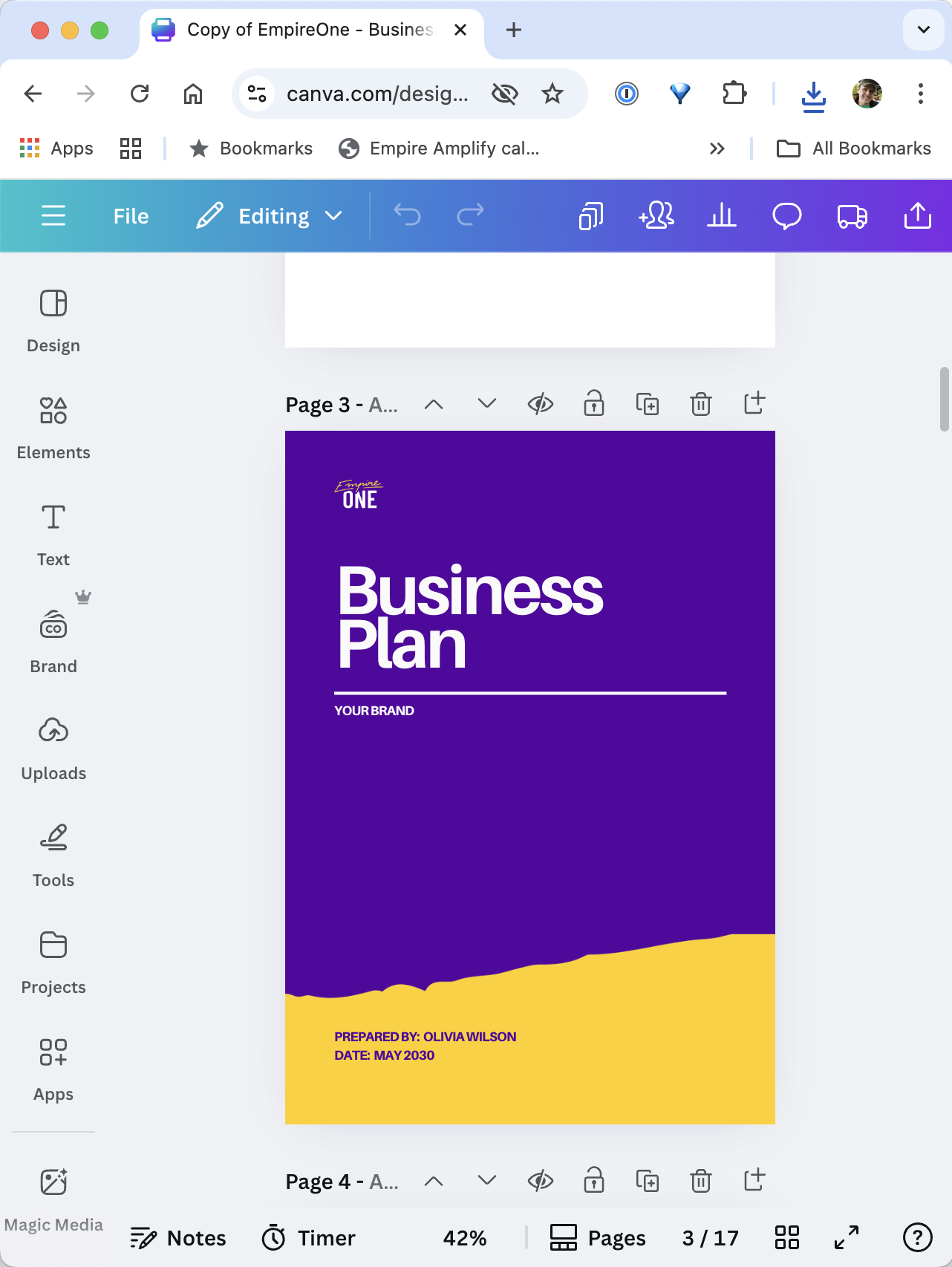
Task: Go back to the previous page
Action: [33, 94]
